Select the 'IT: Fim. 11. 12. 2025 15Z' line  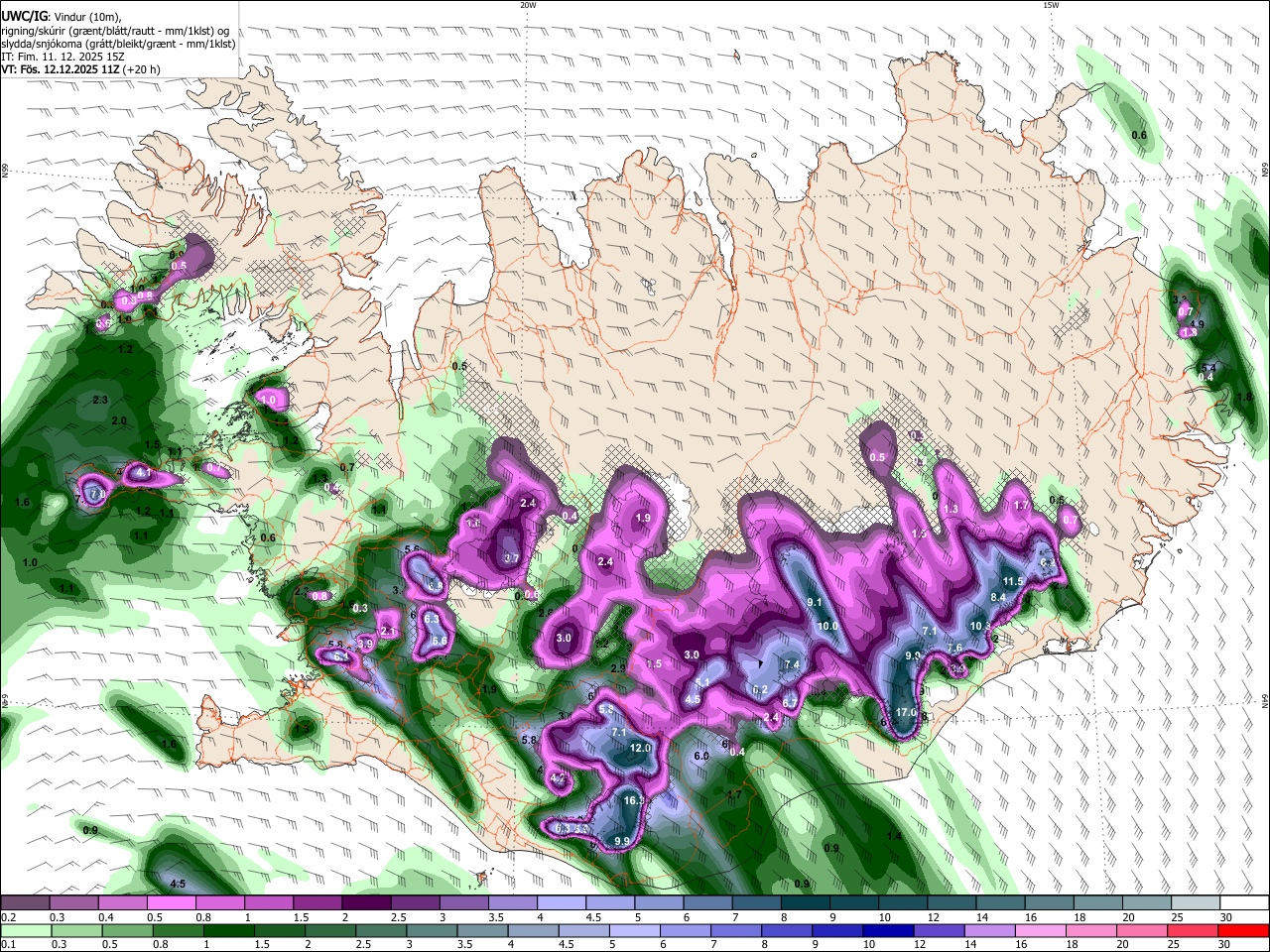click(63, 57)
